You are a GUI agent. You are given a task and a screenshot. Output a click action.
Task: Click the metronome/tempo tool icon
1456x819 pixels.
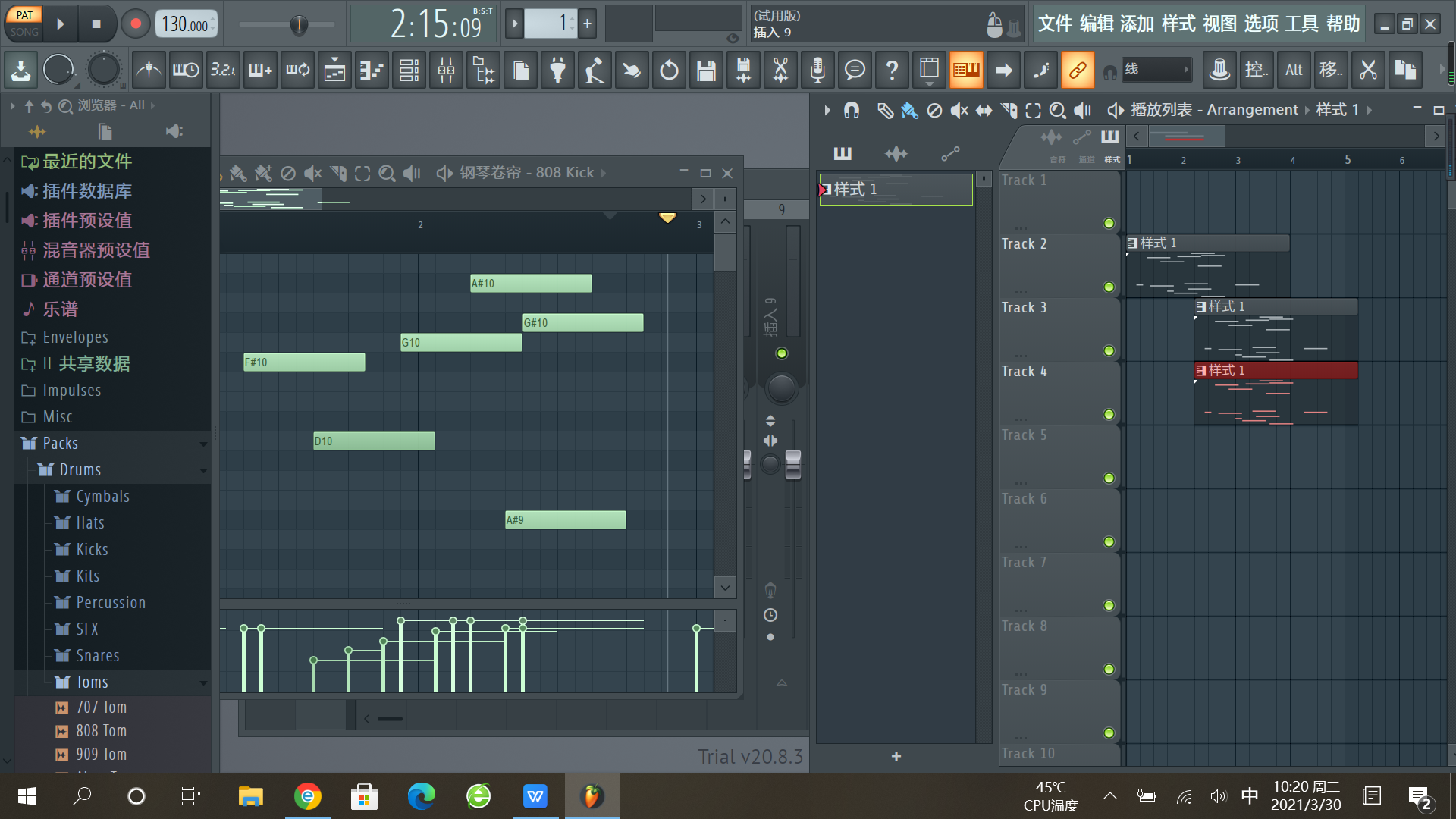point(146,68)
